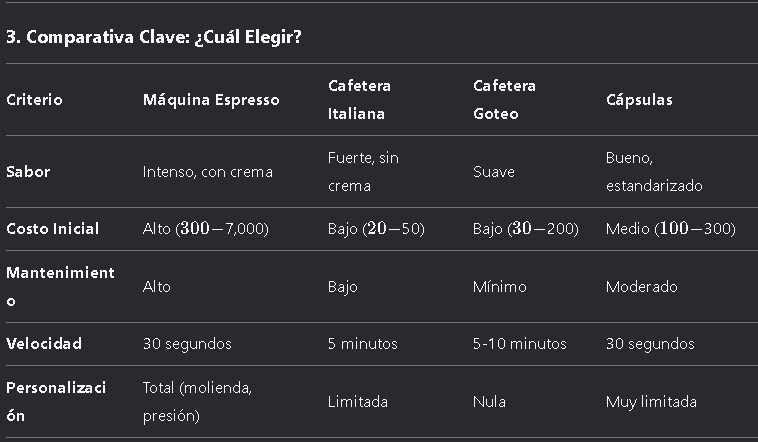Image resolution: width=758 pixels, height=442 pixels.
Task: Click the 'Costo Inicial' row label
Action: pos(53,229)
